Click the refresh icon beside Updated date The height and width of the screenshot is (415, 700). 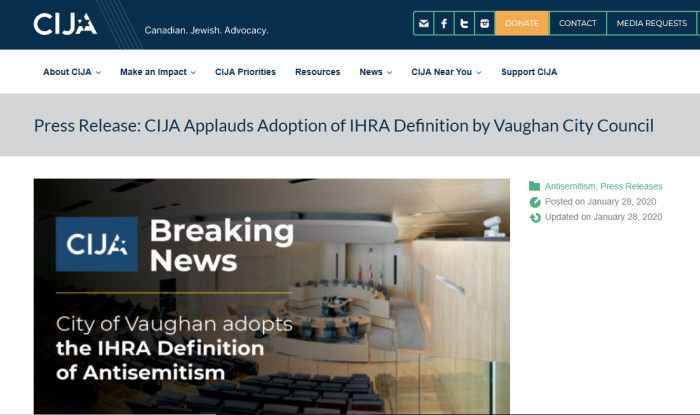[535, 217]
